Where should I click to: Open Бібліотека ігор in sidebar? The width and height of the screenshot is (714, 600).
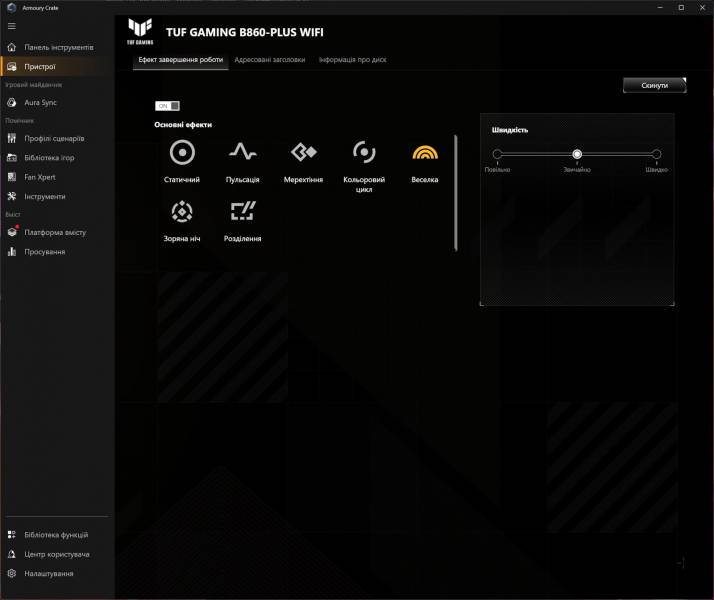click(x=55, y=158)
